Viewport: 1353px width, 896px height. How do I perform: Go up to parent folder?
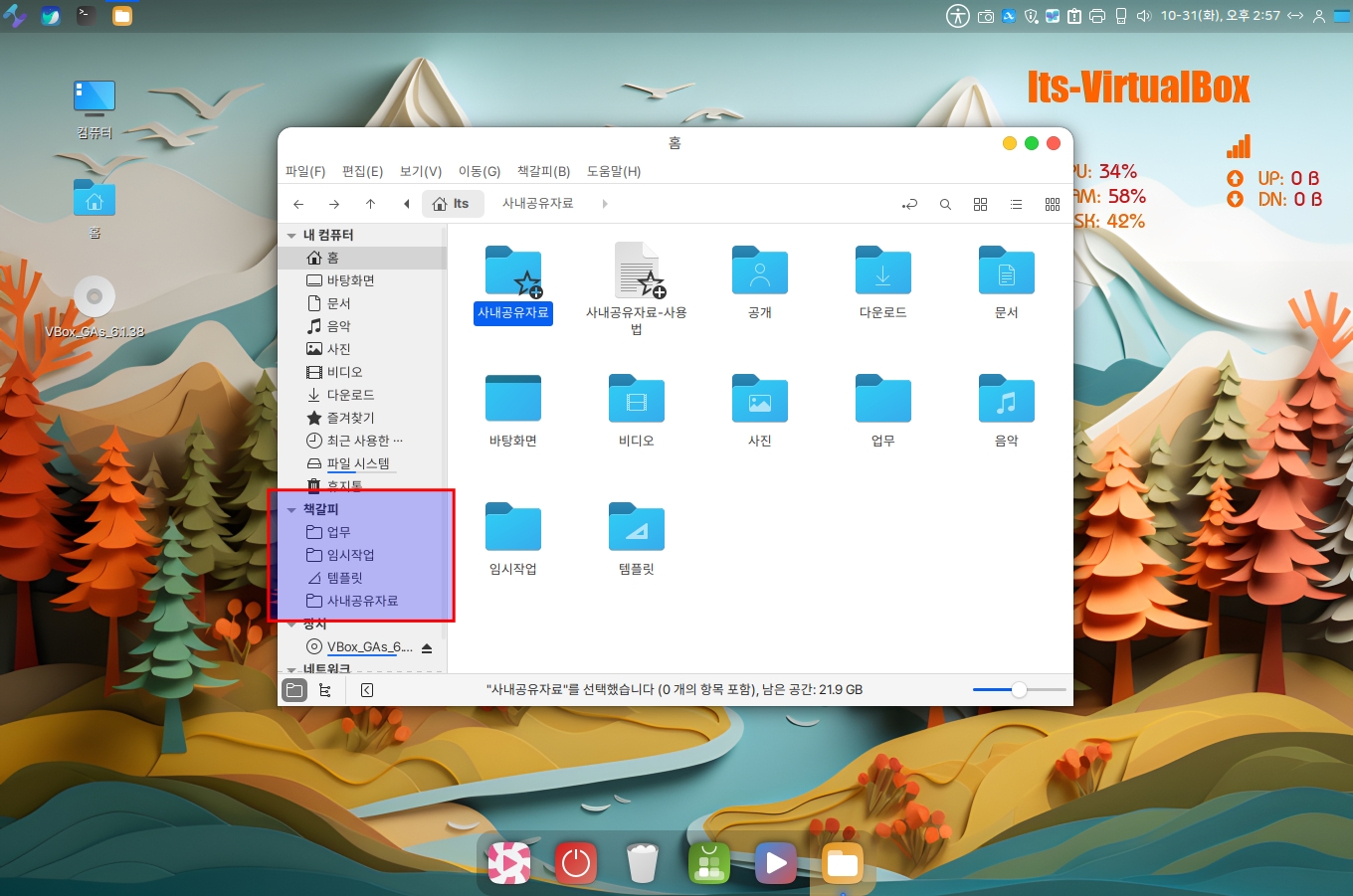coord(370,204)
